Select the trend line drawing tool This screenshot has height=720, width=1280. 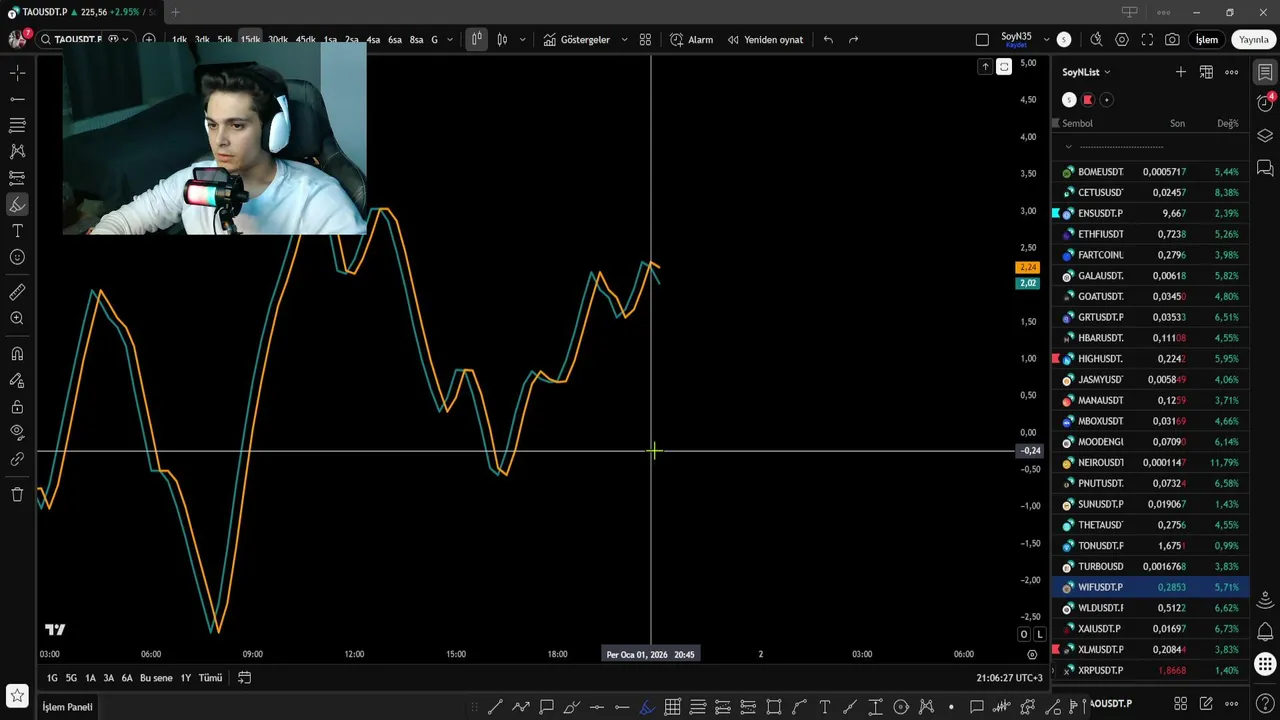(17, 99)
